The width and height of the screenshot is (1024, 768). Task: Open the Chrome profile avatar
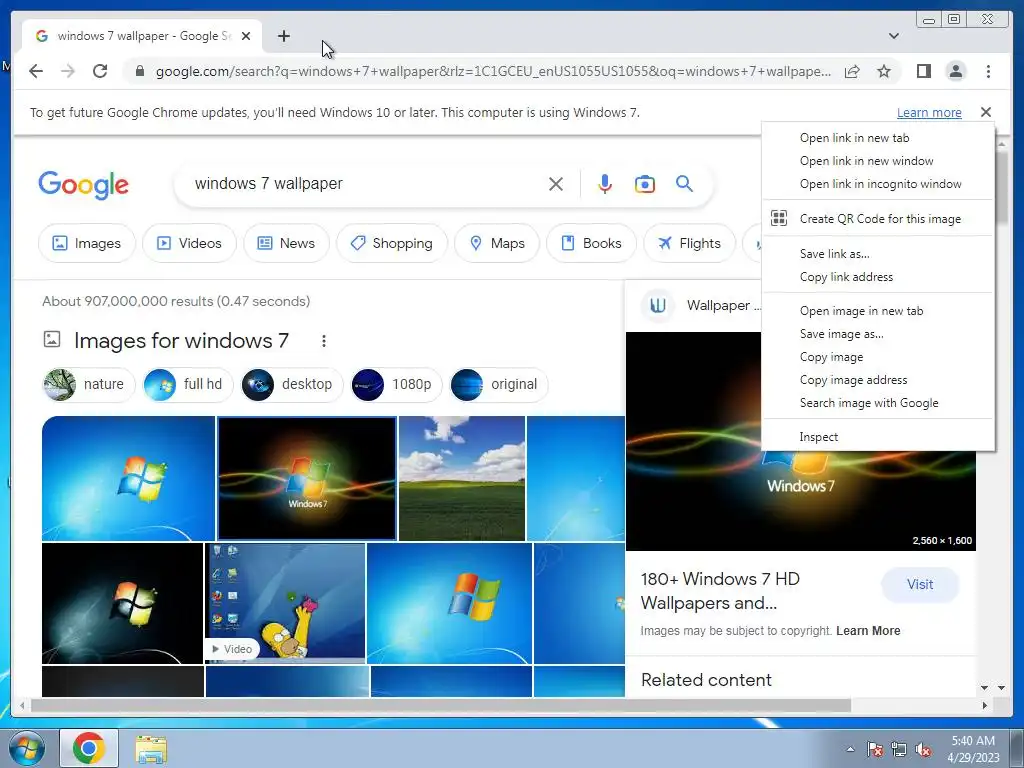(x=955, y=71)
